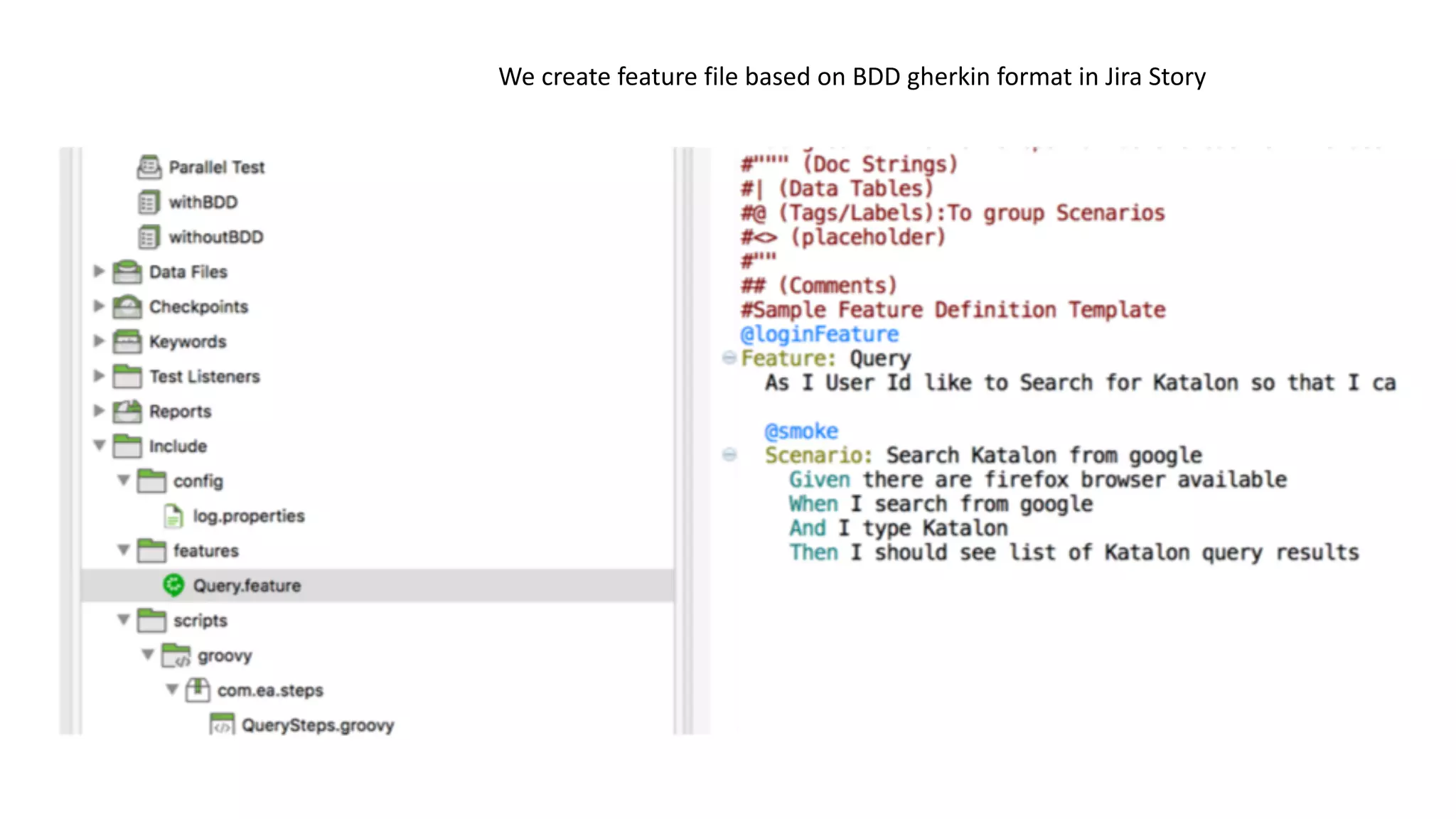Open log.properties file
Viewport: 1456px width, 819px height.
click(x=249, y=516)
